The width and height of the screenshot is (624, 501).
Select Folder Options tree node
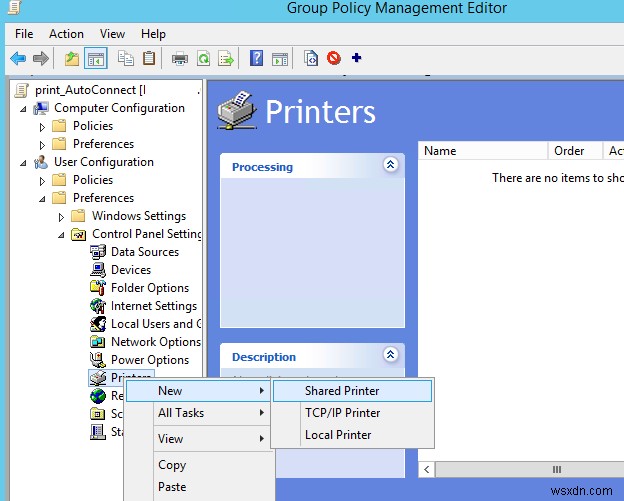[x=150, y=288]
